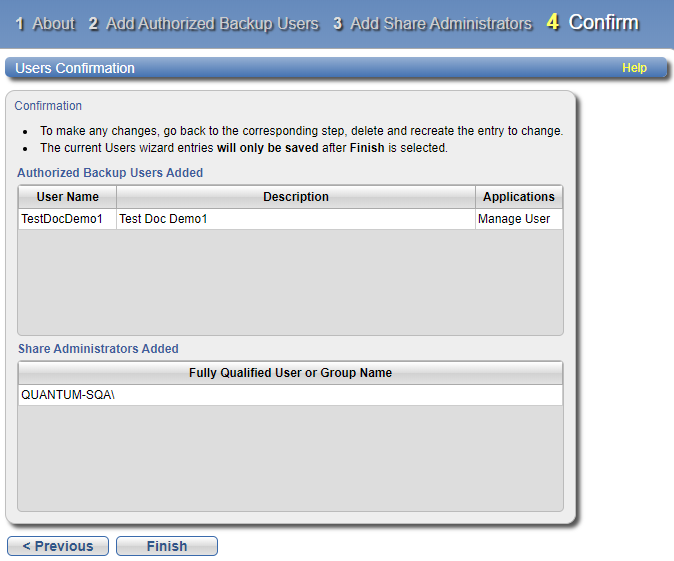Select the TestDocDemo1 user name cell

[62, 219]
